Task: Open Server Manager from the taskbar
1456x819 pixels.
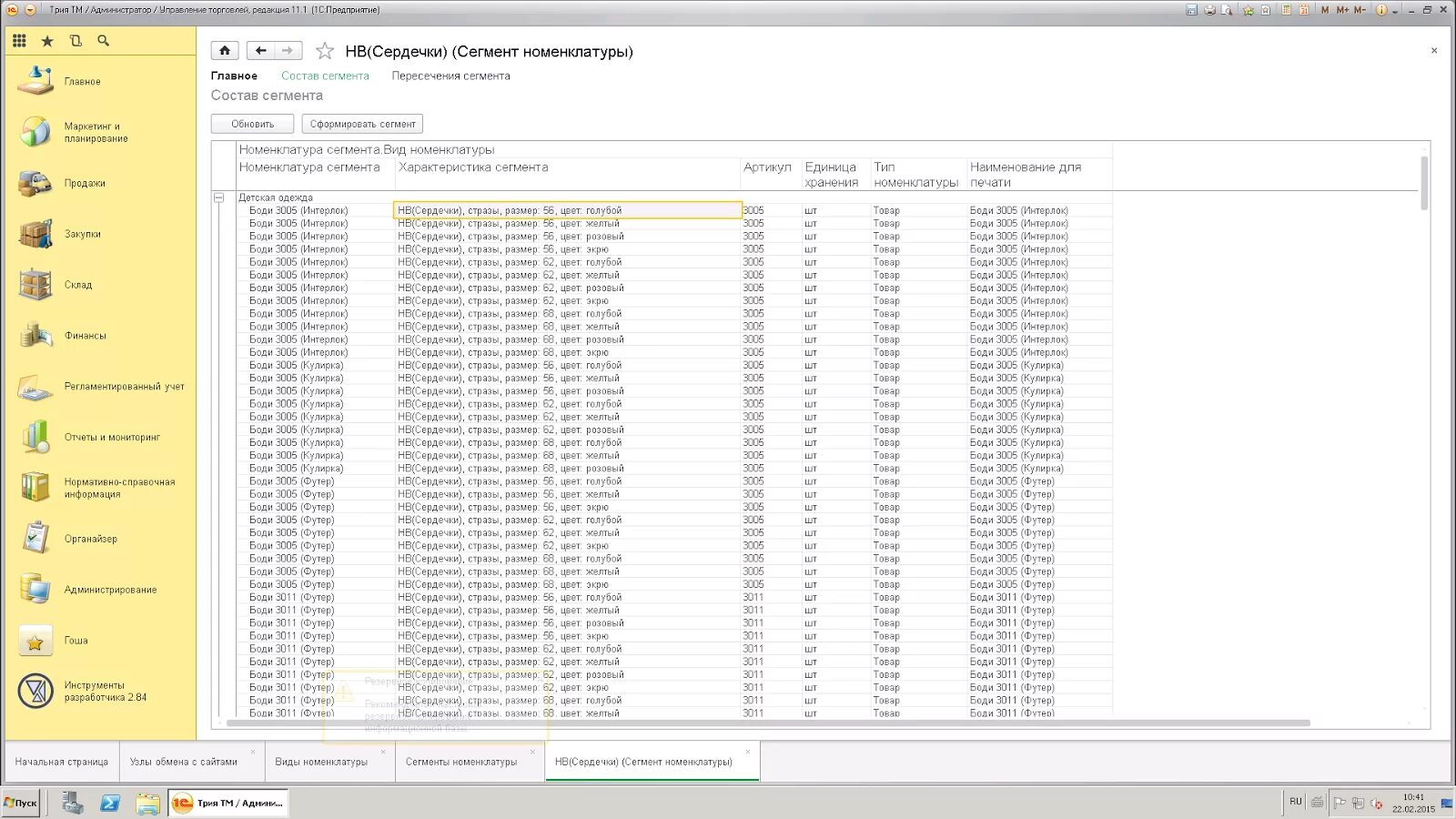Action: coord(73,804)
